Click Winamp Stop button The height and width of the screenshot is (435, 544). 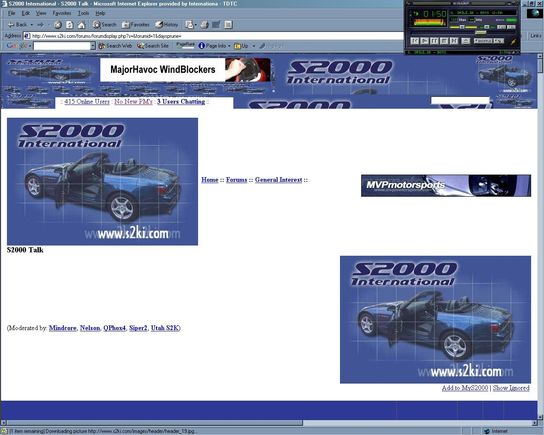(x=444, y=41)
